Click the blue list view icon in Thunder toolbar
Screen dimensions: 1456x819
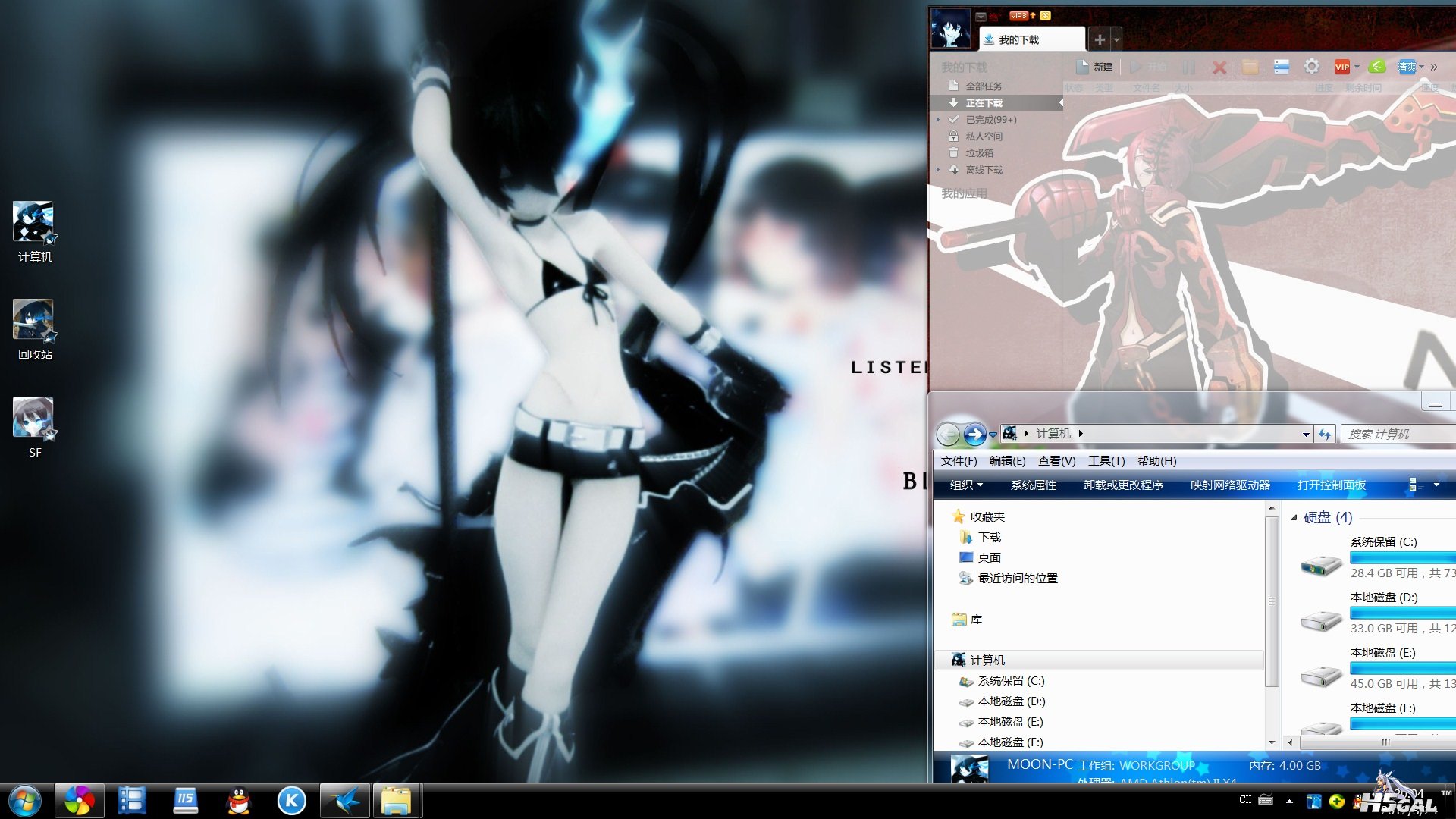[x=1282, y=67]
